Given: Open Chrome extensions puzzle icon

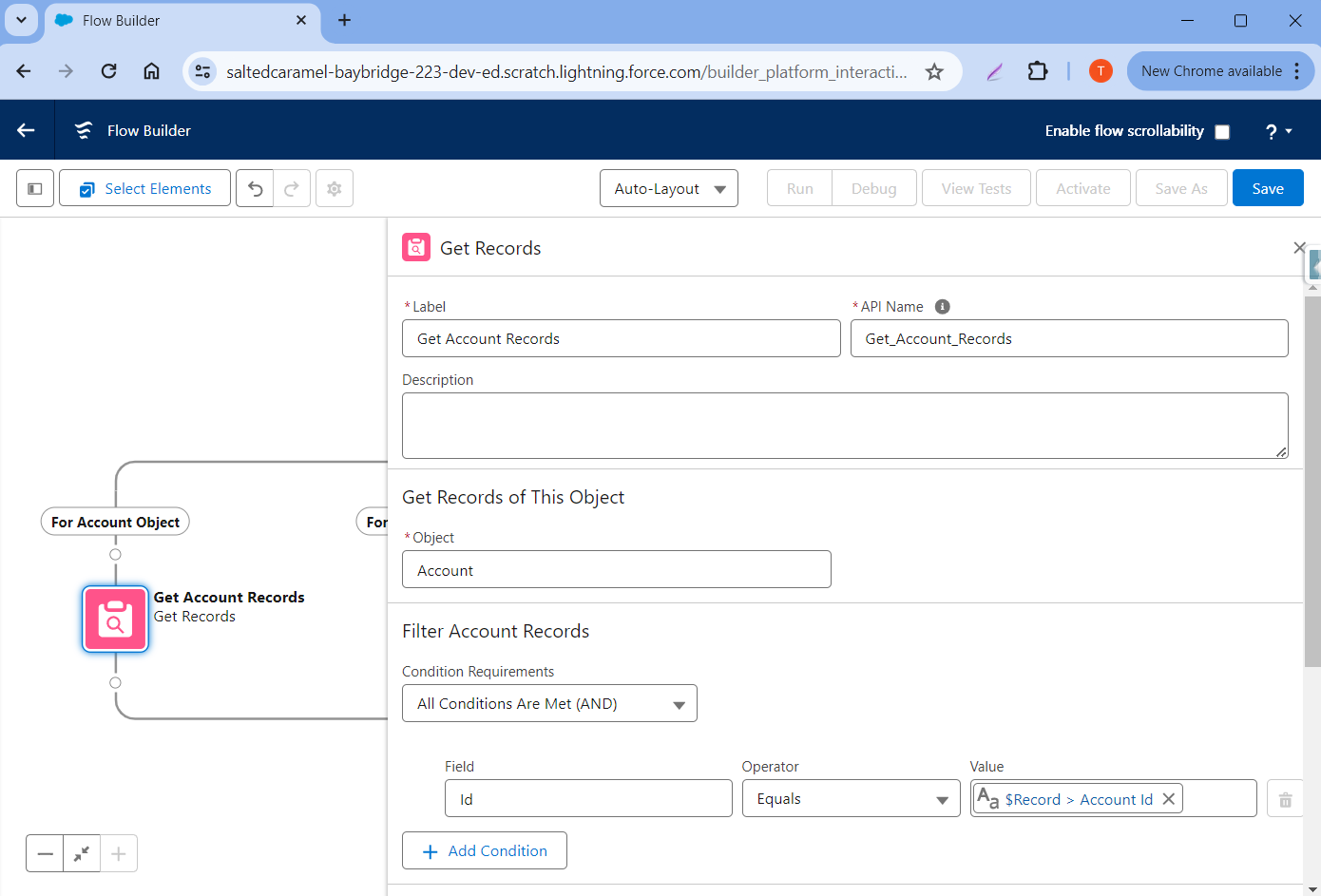Looking at the screenshot, I should coord(1038,71).
